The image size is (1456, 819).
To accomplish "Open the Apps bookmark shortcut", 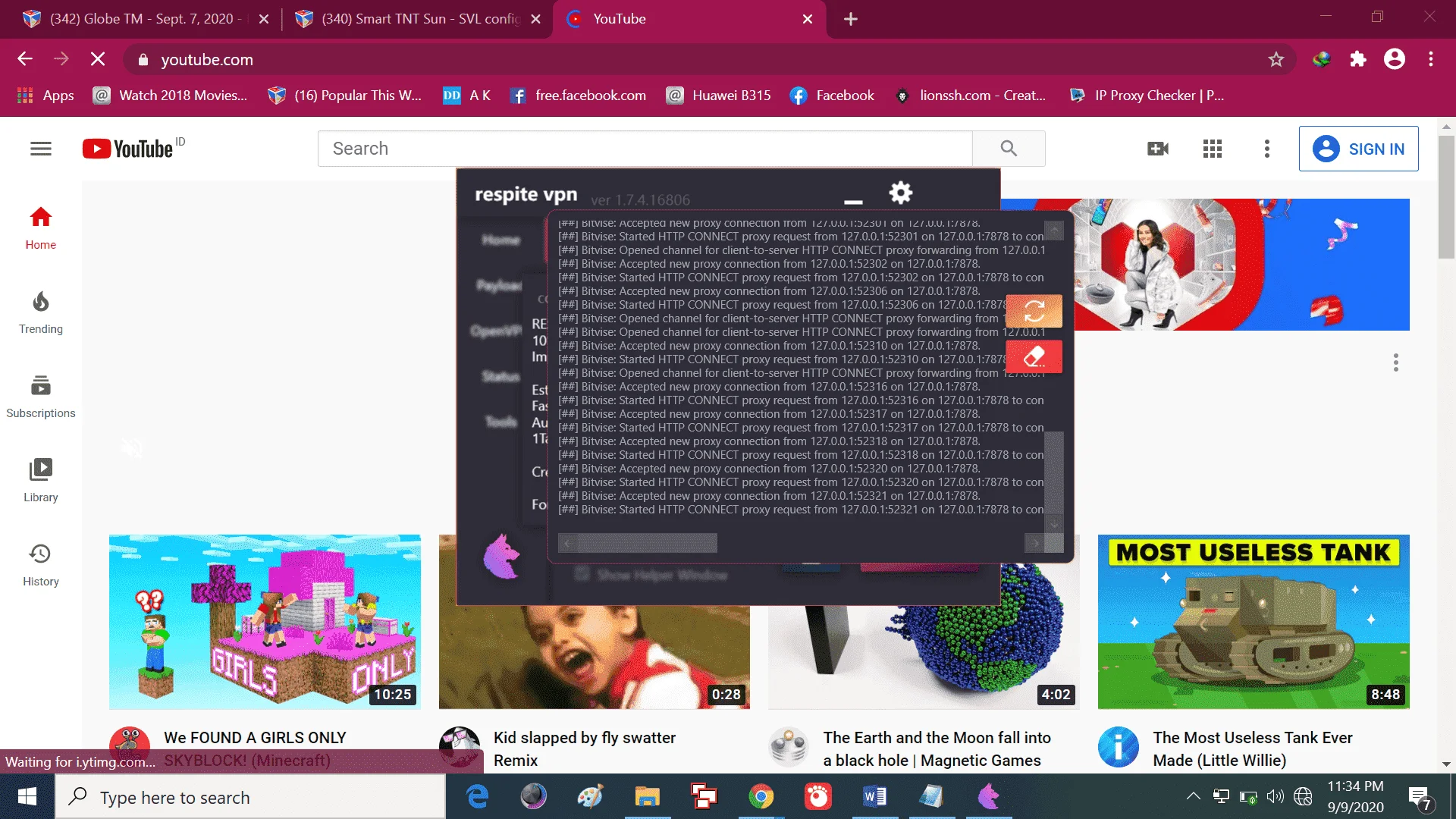I will (45, 96).
